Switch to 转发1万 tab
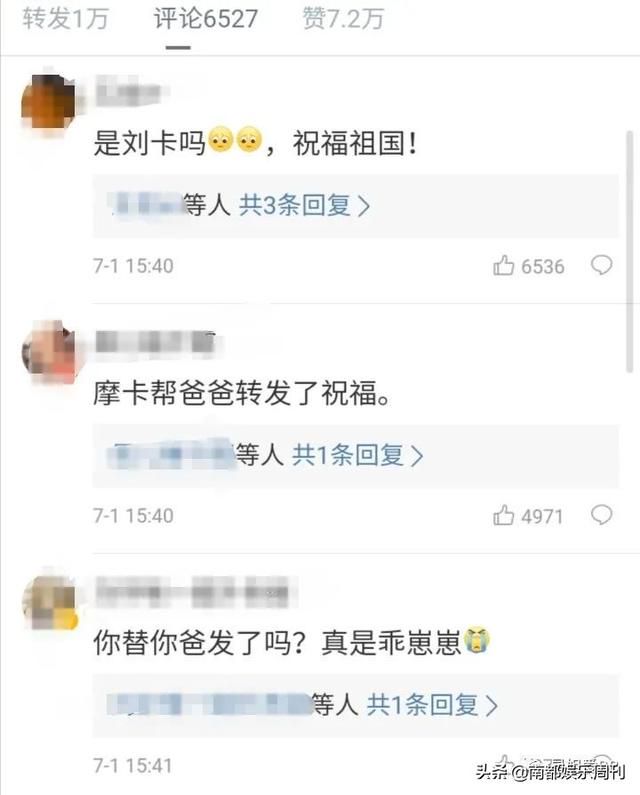Image resolution: width=640 pixels, height=795 pixels. click(x=65, y=19)
